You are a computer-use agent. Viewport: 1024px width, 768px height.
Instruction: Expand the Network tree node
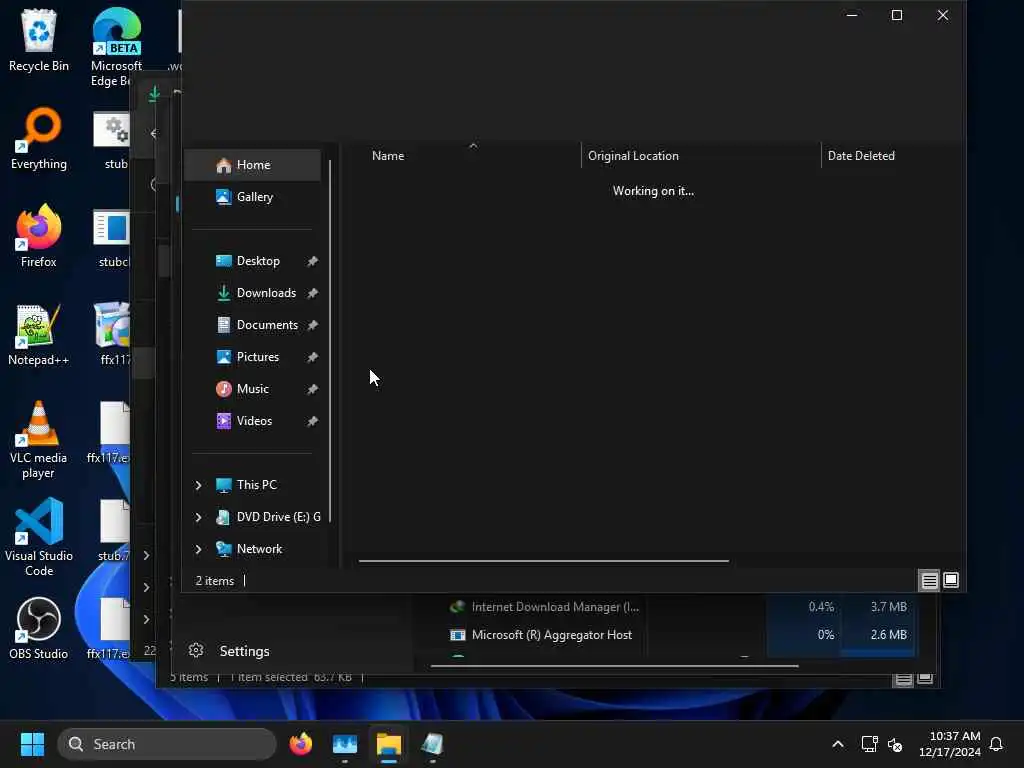[199, 549]
